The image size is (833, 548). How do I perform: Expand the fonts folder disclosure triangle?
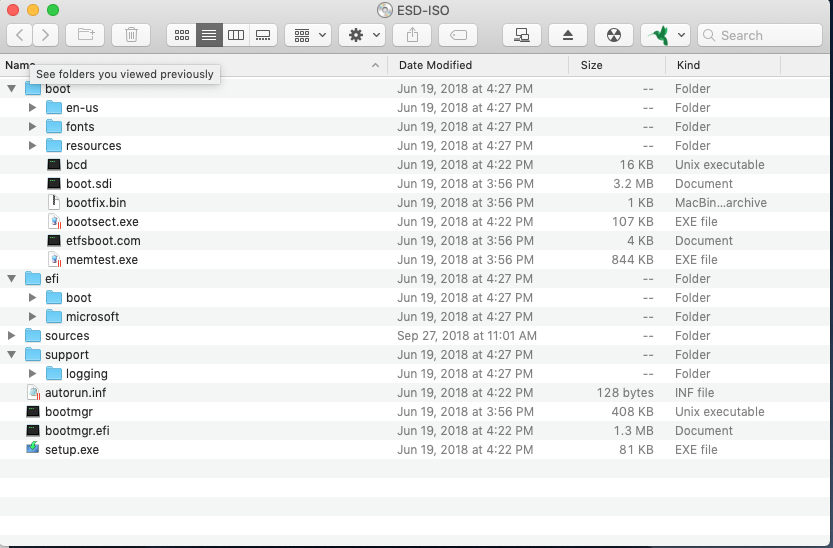pyautogui.click(x=33, y=127)
